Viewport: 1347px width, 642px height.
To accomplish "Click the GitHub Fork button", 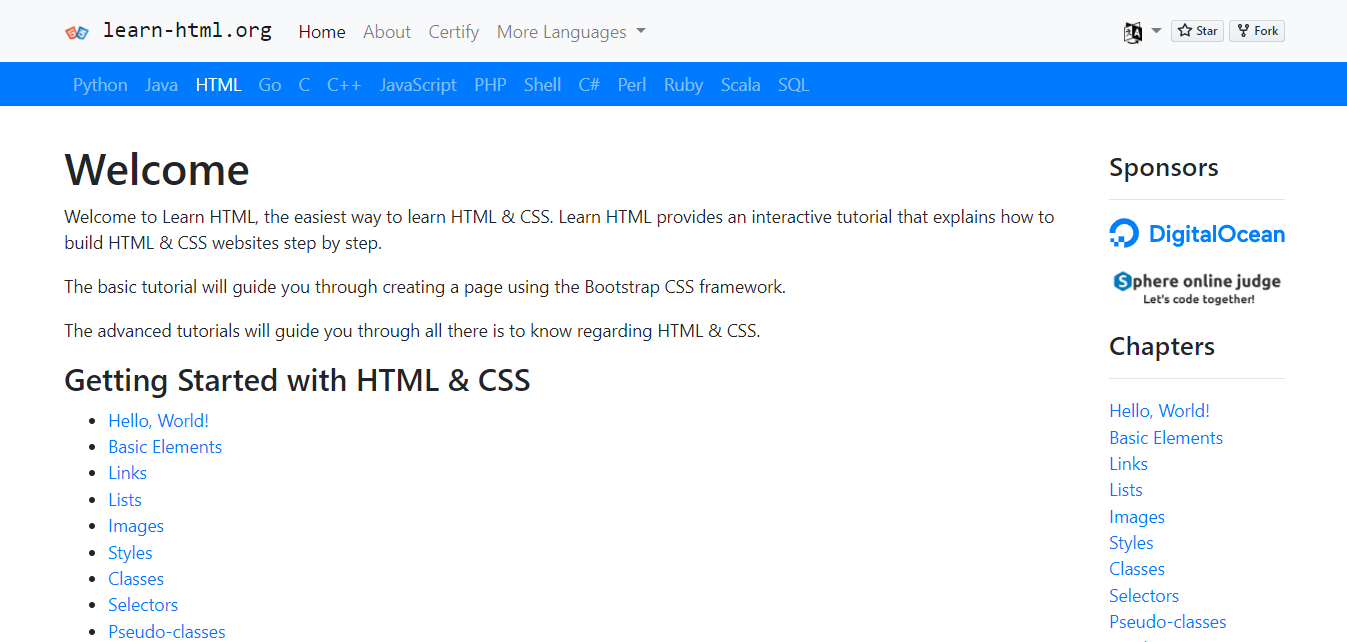I will 1257,31.
